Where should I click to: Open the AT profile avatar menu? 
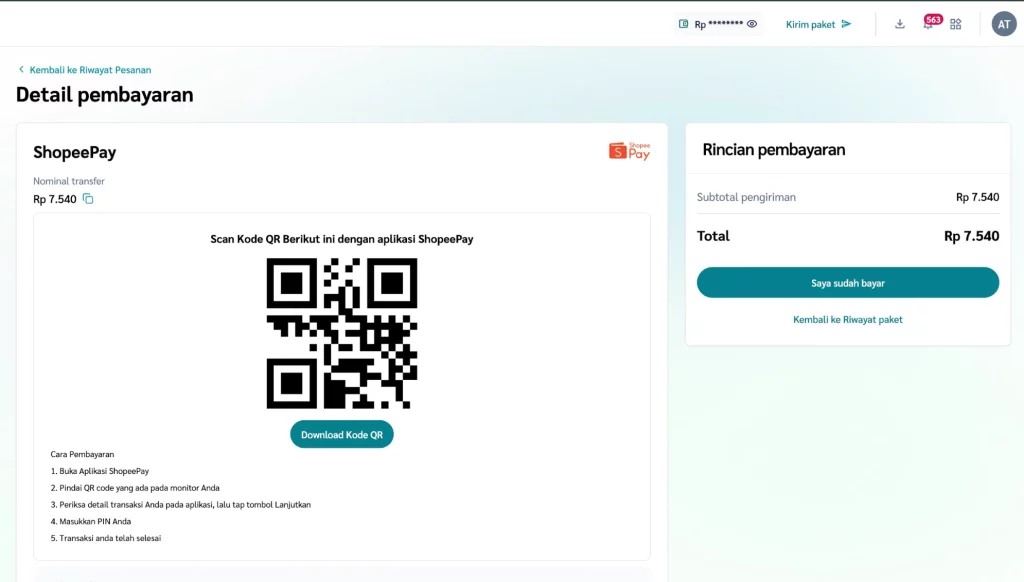(x=1003, y=24)
